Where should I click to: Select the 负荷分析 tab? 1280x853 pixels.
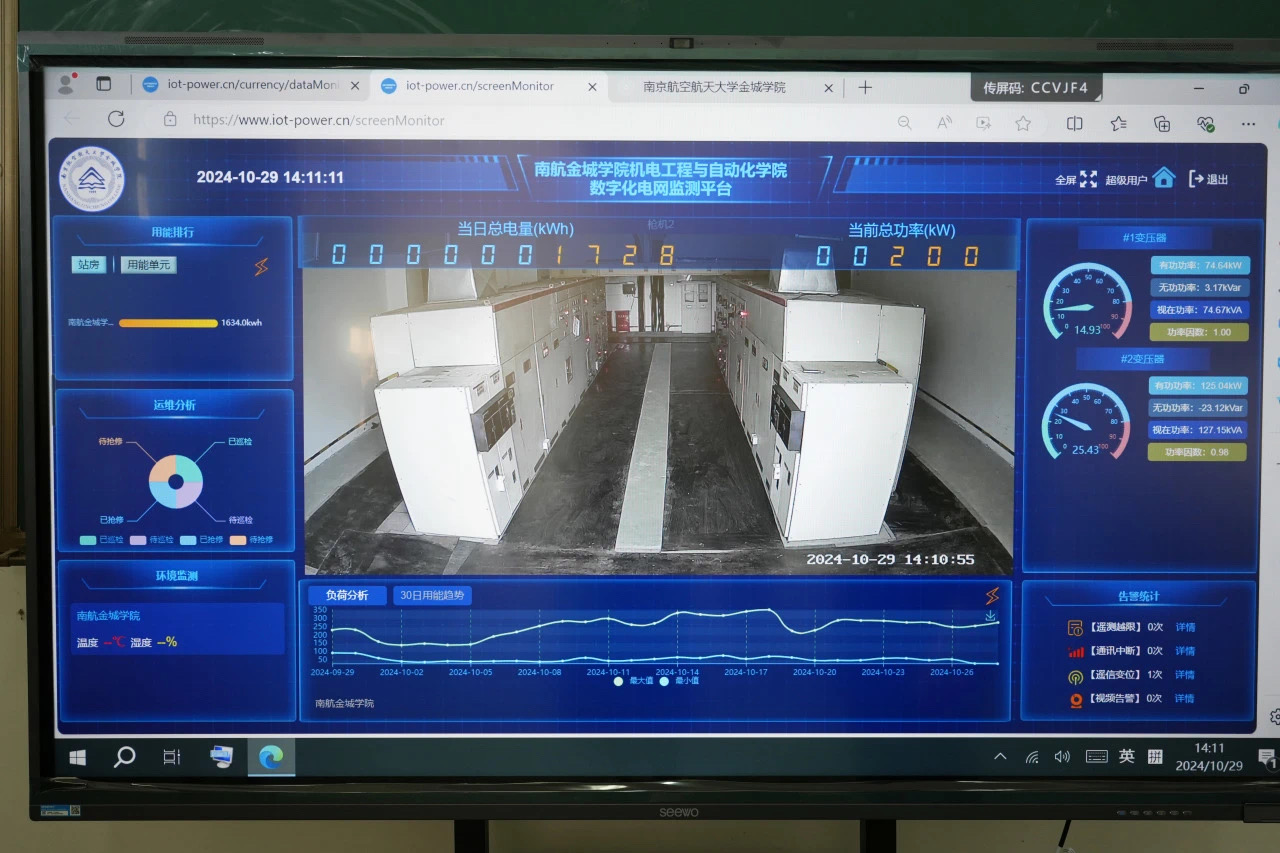pyautogui.click(x=346, y=595)
